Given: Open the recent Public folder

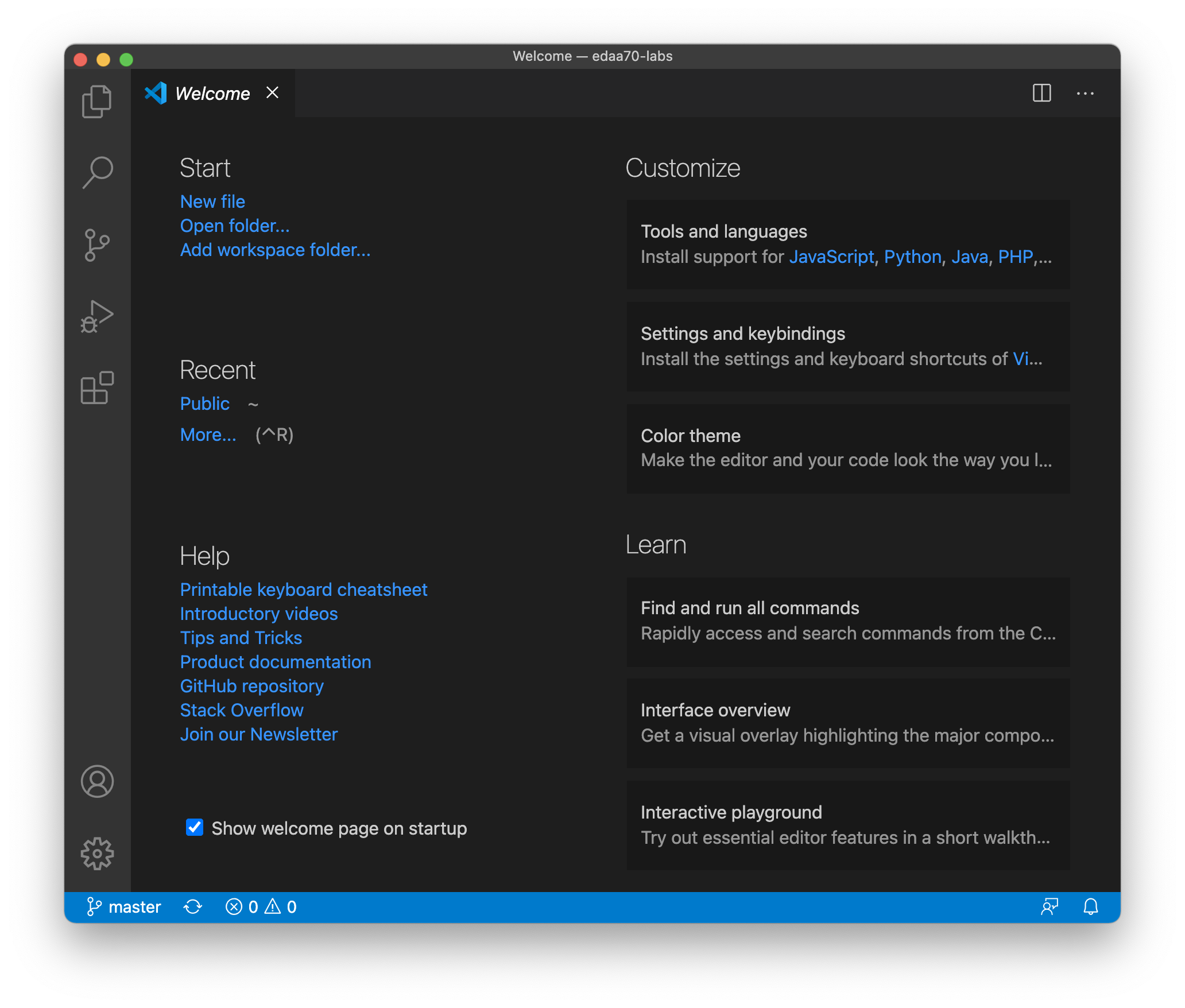Looking at the screenshot, I should click(x=205, y=404).
